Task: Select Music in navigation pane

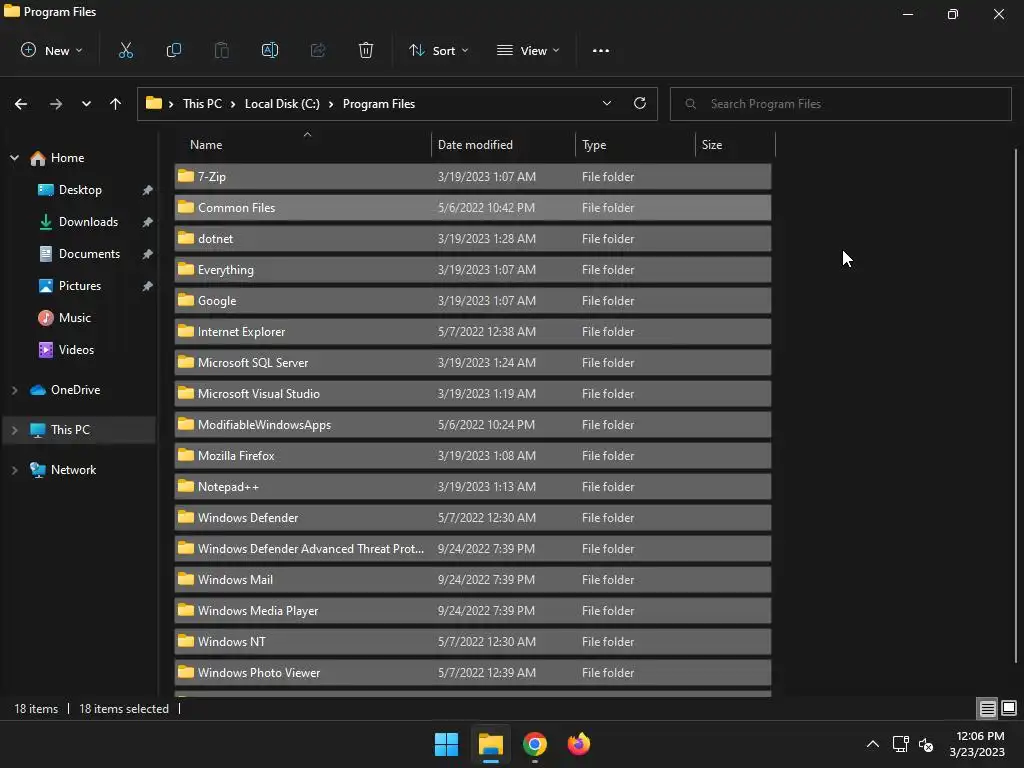Action: coord(74,318)
